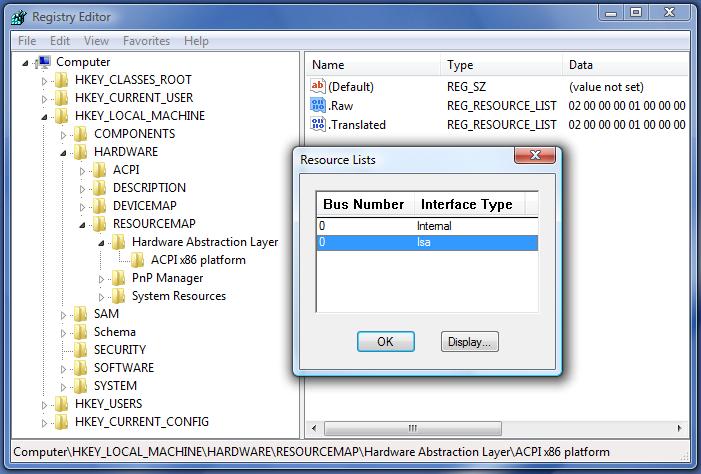Click the HARDWARE folder icon
This screenshot has width=701, height=474.
tap(80, 152)
